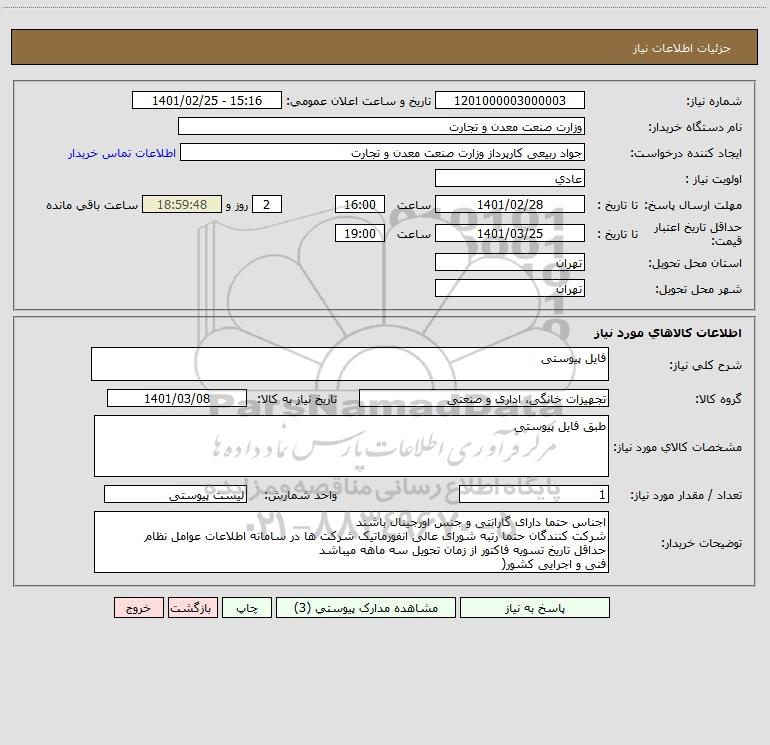Click label ایجاد کننده درخواست
This screenshot has height=745, width=770.
[x=686, y=153]
